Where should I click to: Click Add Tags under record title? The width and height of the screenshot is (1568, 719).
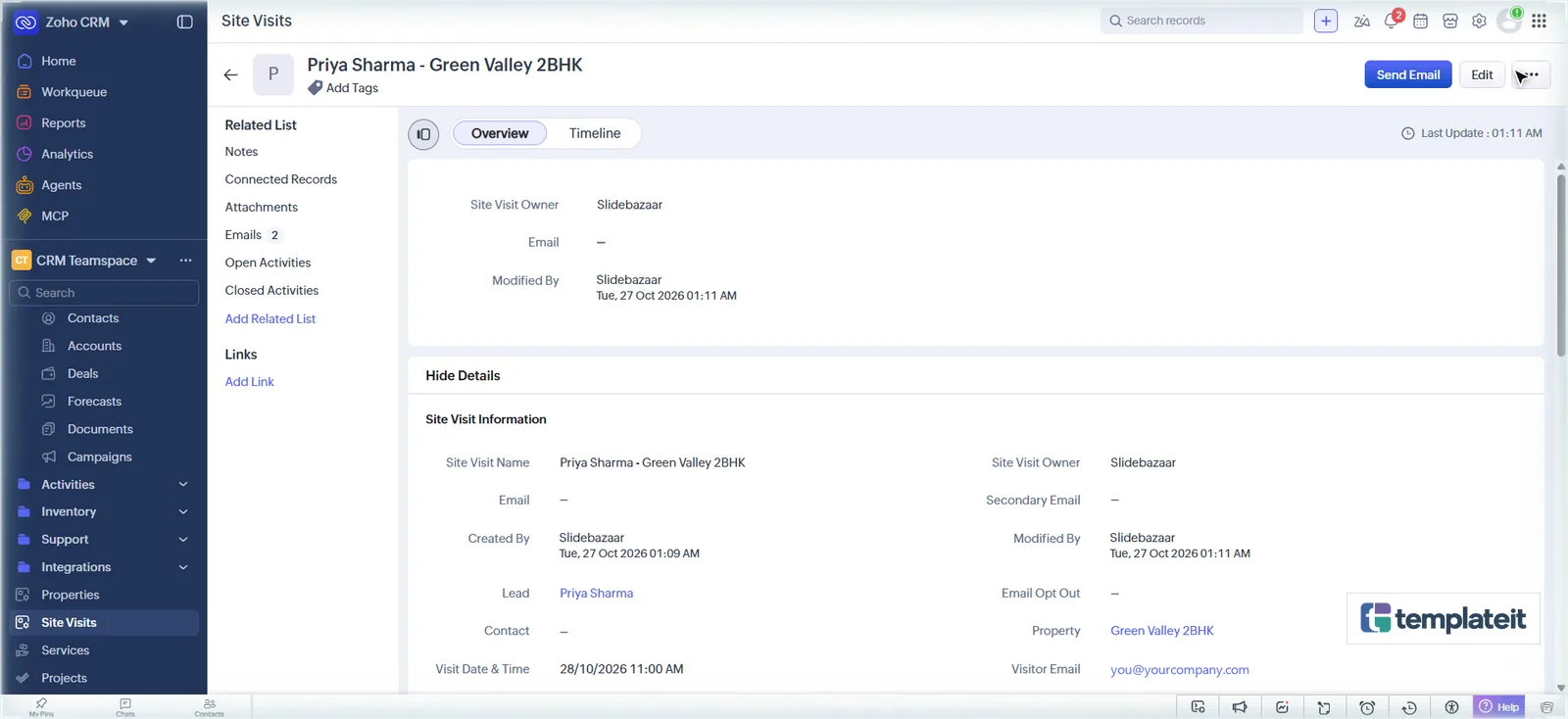point(343,88)
